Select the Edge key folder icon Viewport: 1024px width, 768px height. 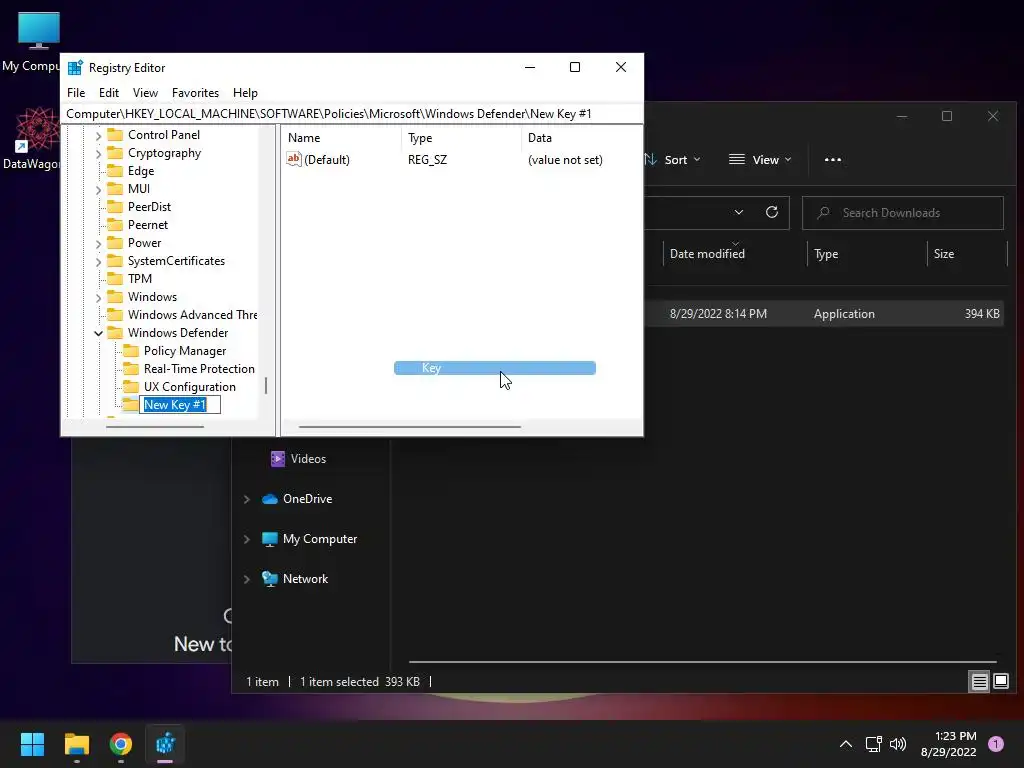pos(115,170)
